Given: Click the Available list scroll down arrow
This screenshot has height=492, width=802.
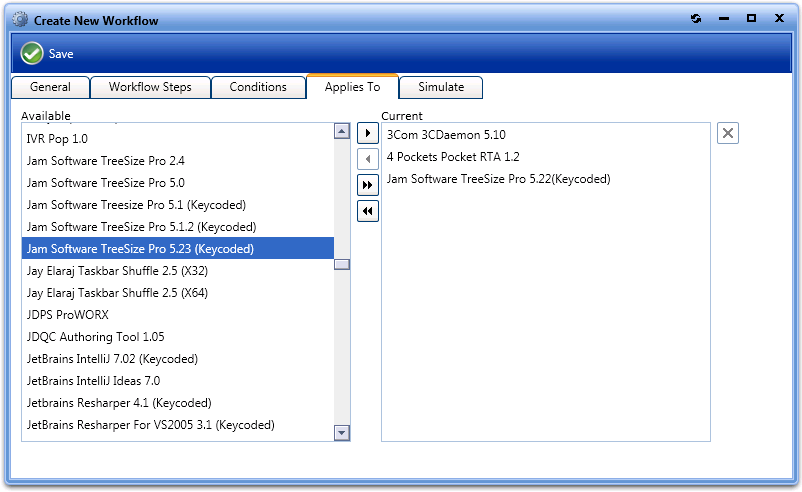Looking at the screenshot, I should click(342, 433).
